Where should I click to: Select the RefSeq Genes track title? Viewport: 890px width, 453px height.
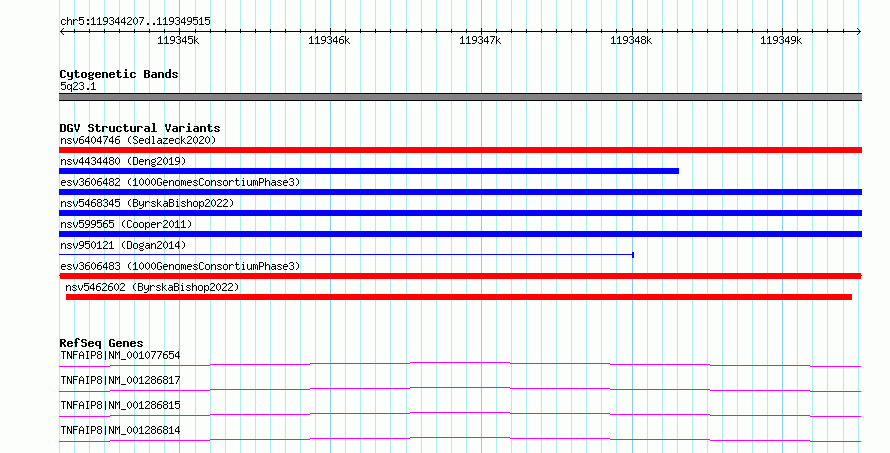[101, 343]
